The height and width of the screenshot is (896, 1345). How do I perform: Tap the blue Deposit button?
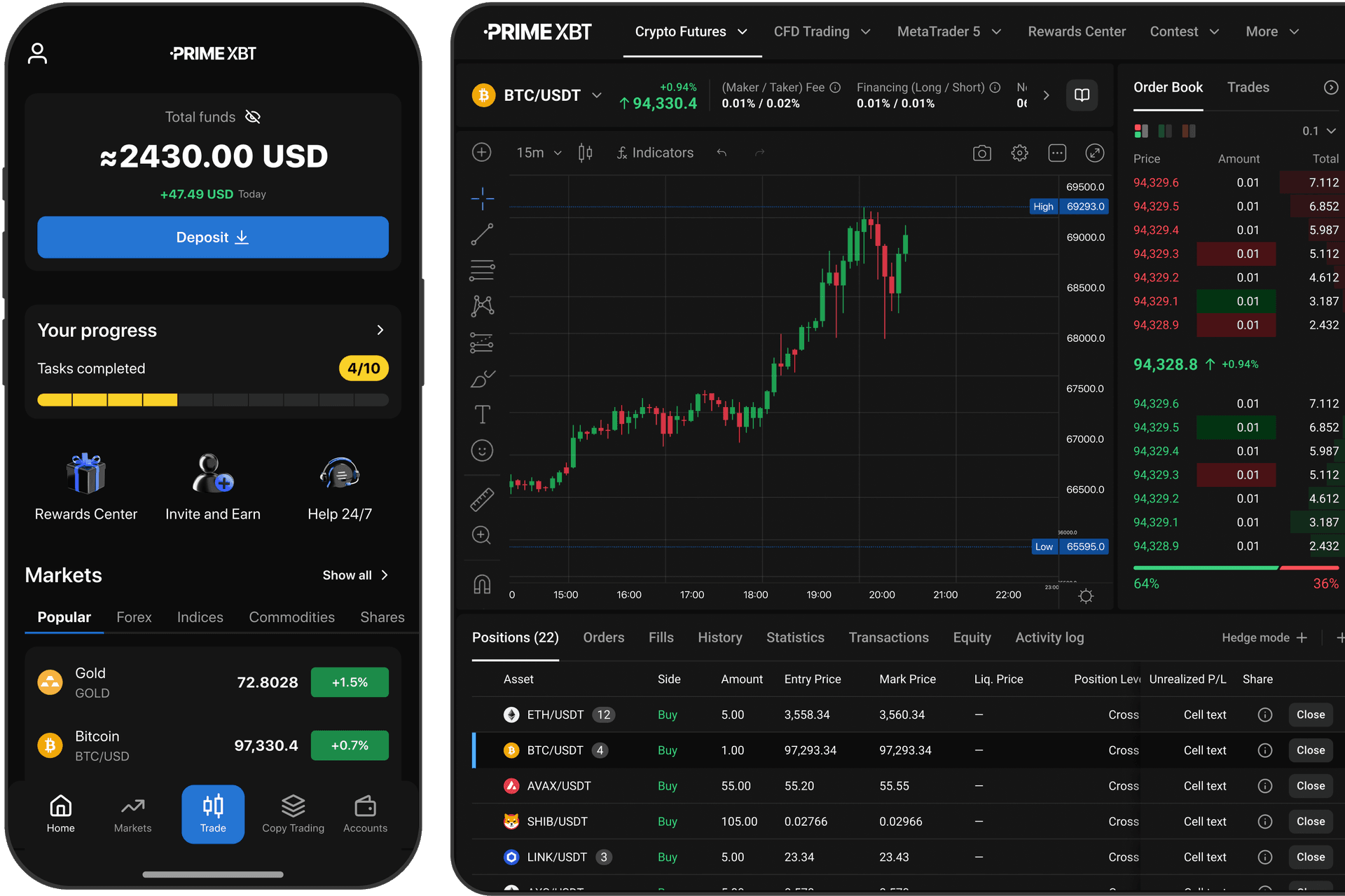[213, 237]
